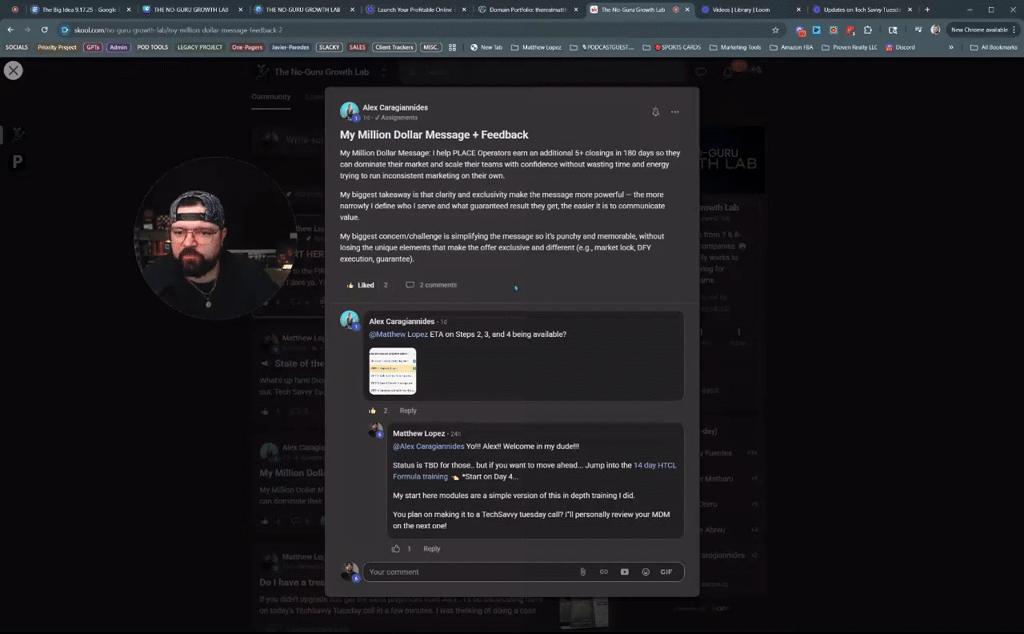Close The No Guru Growth Lab active tab

(687, 10)
